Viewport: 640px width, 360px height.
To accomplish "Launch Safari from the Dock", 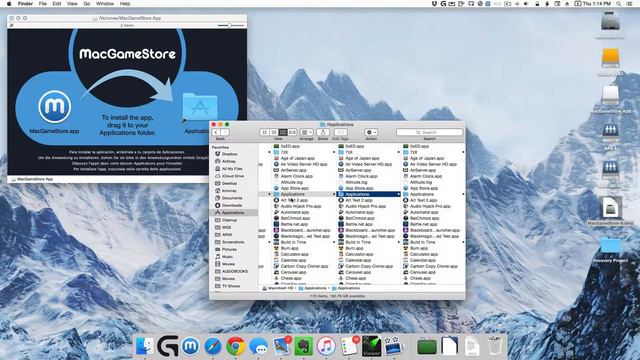I will [x=213, y=346].
